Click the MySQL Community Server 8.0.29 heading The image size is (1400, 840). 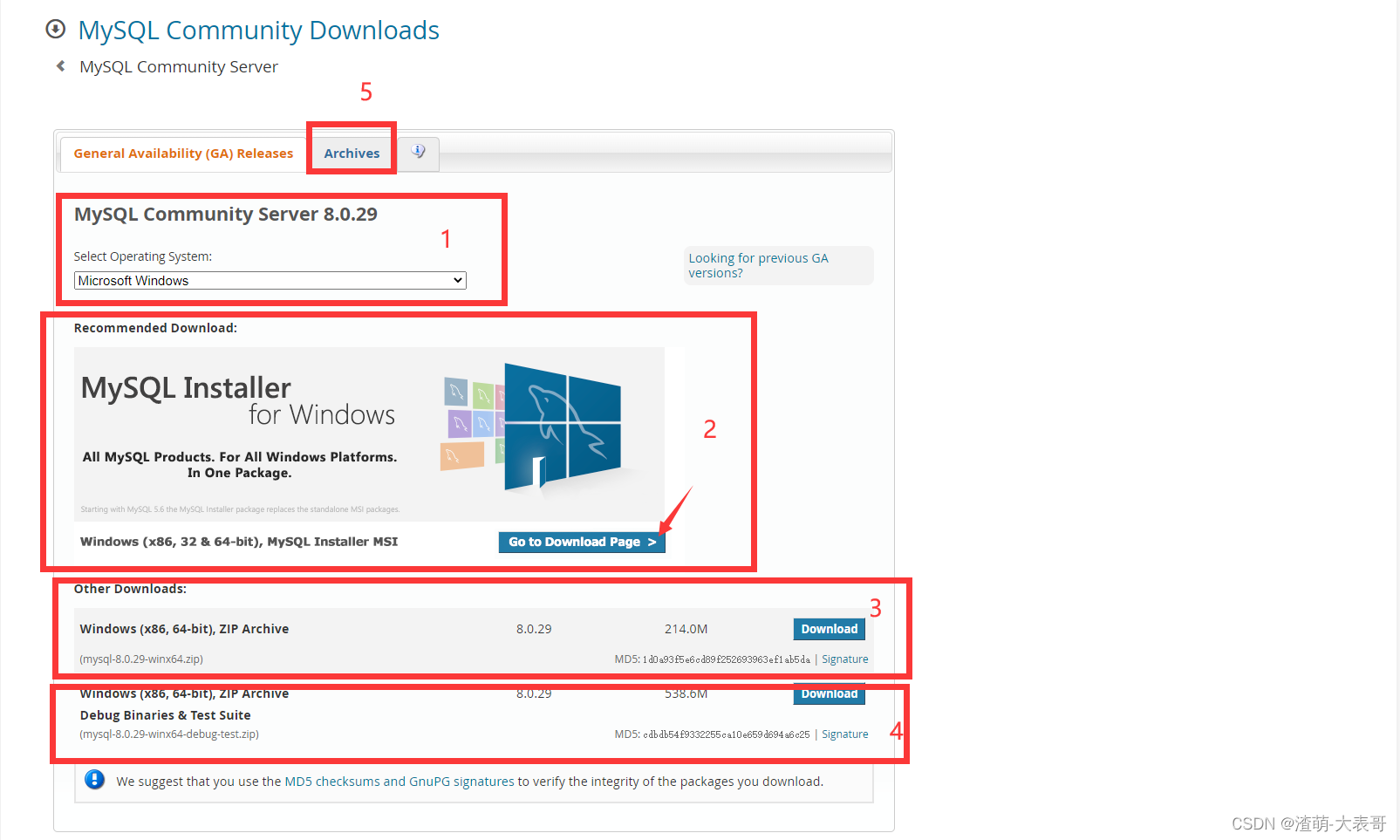click(226, 215)
